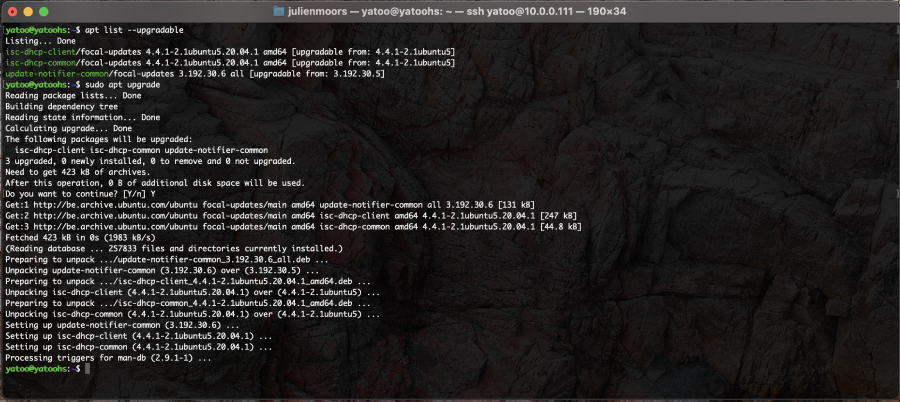900x402 pixels.
Task: Click the 'Processing triggers for man-db' line
Action: pos(107,358)
